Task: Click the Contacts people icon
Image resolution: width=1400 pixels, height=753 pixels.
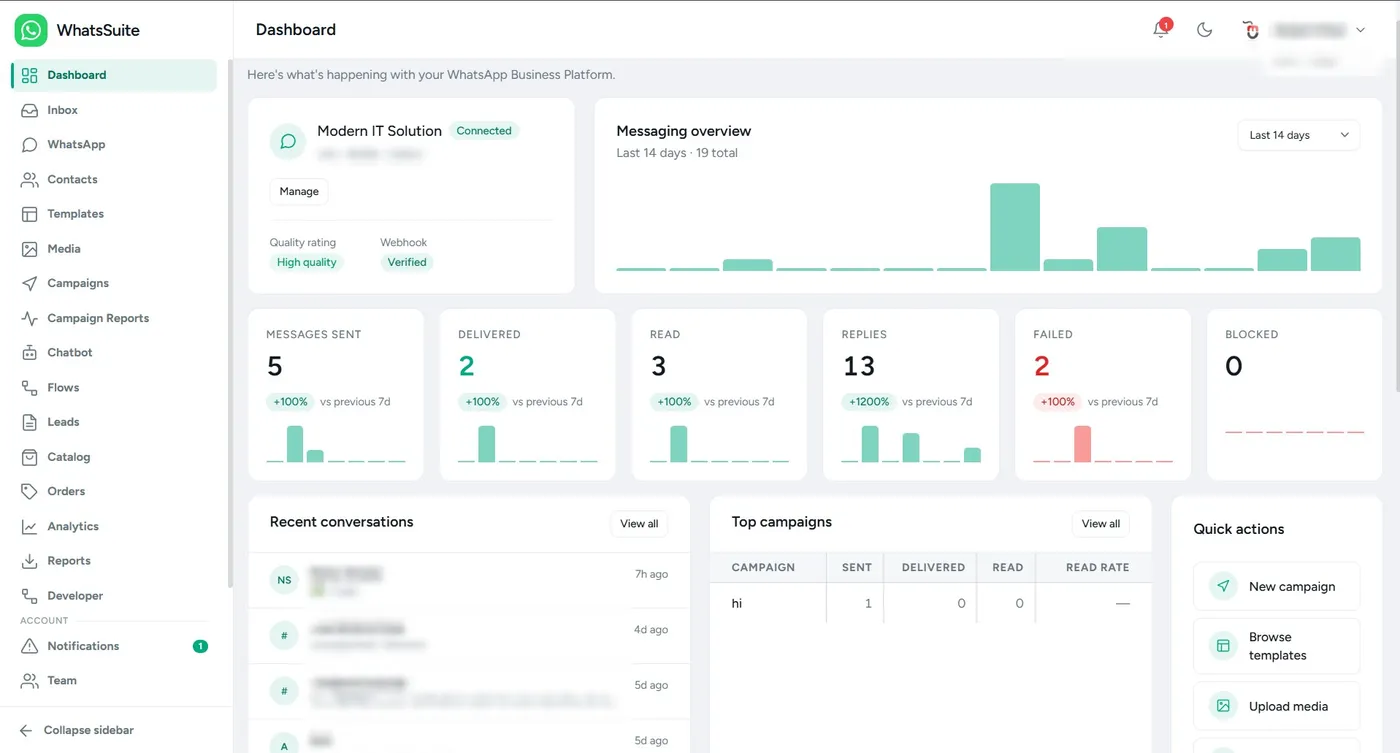Action: tap(30, 180)
